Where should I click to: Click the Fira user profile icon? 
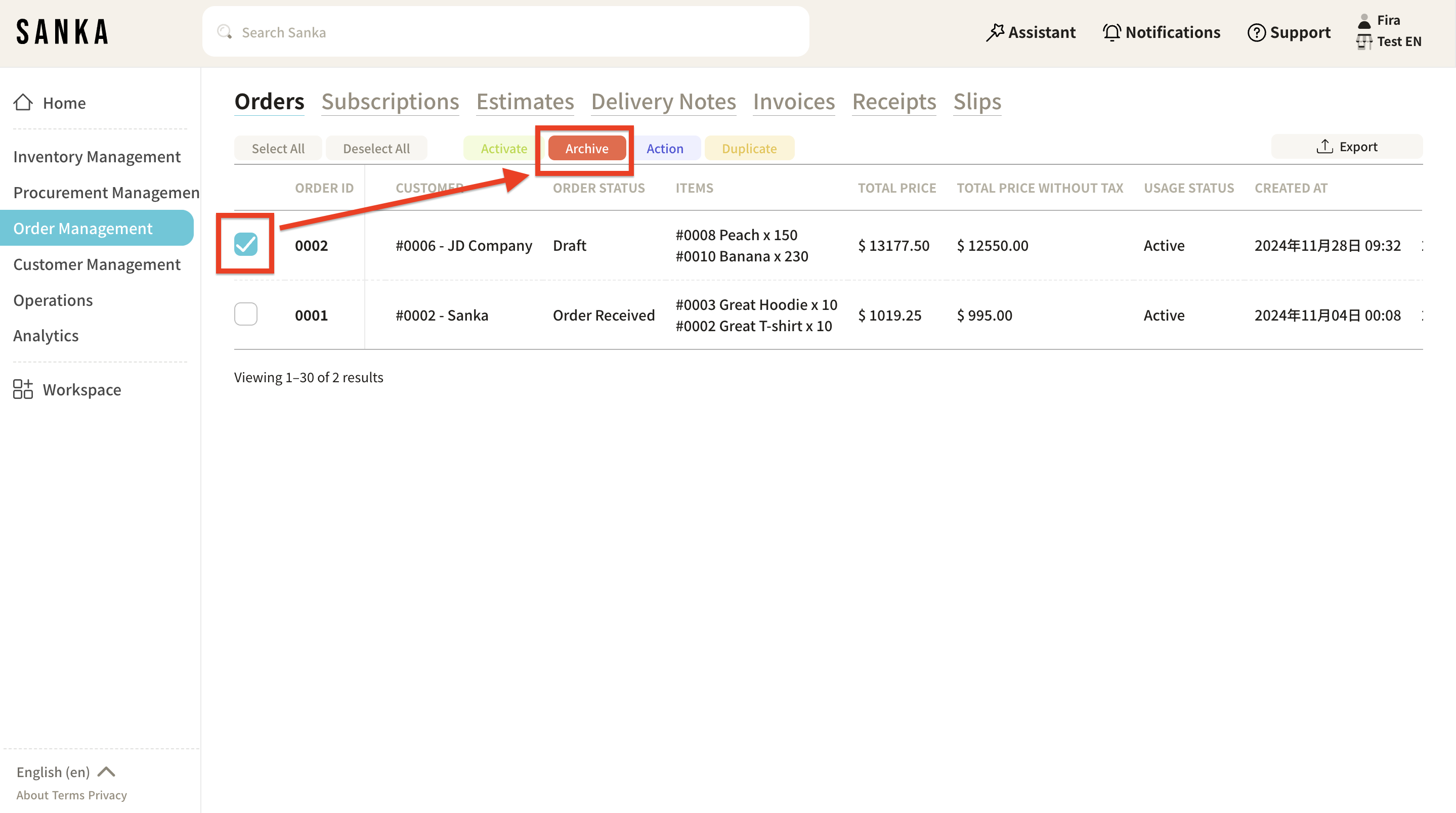1364,20
